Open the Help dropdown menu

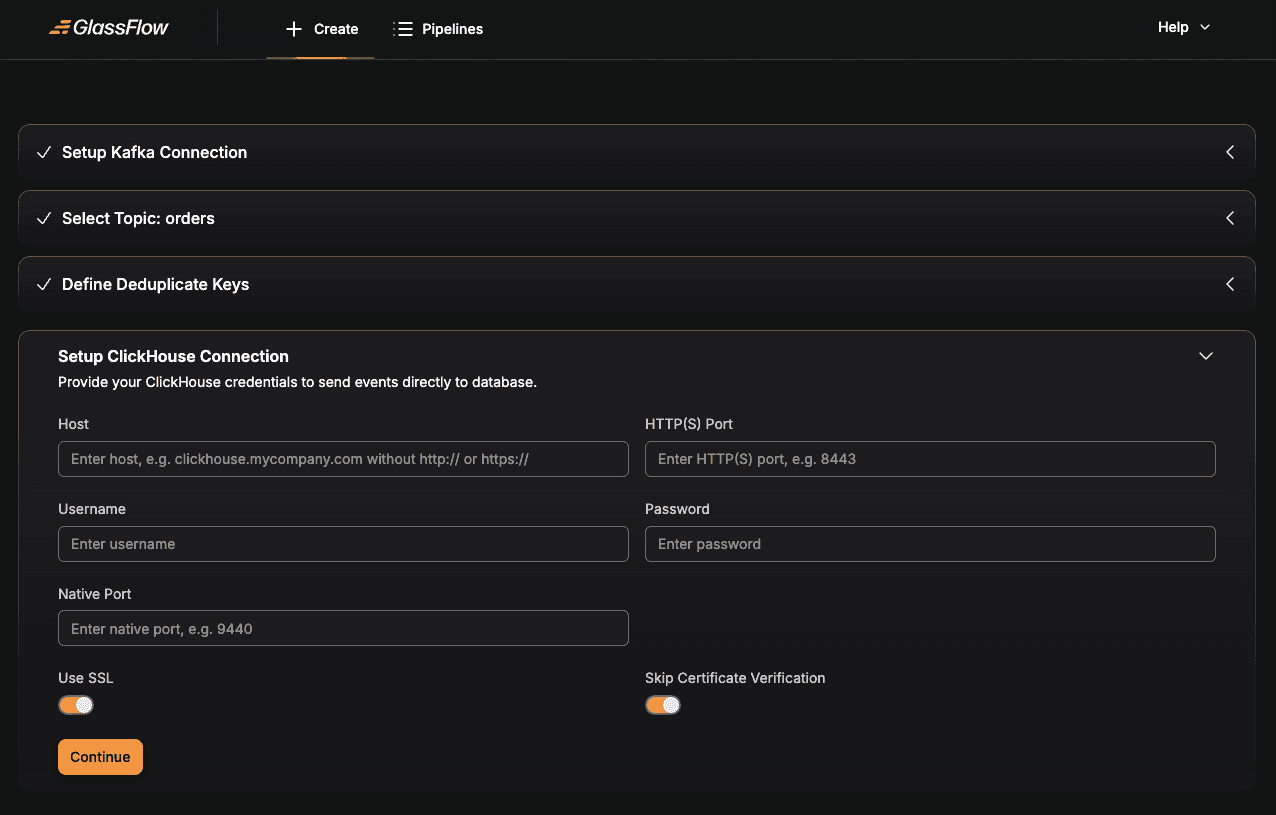[1183, 28]
